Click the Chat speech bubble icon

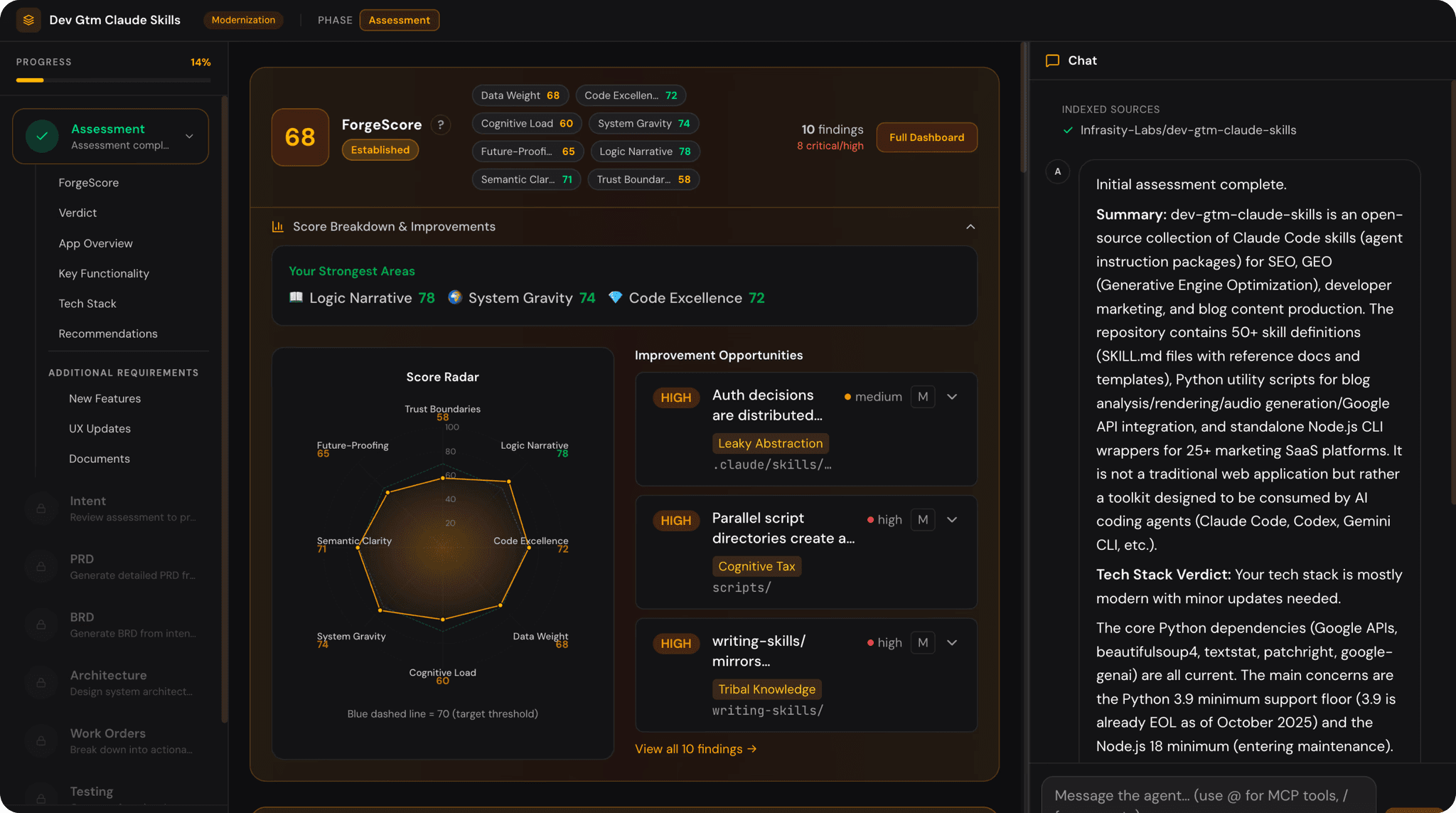pyautogui.click(x=1052, y=61)
